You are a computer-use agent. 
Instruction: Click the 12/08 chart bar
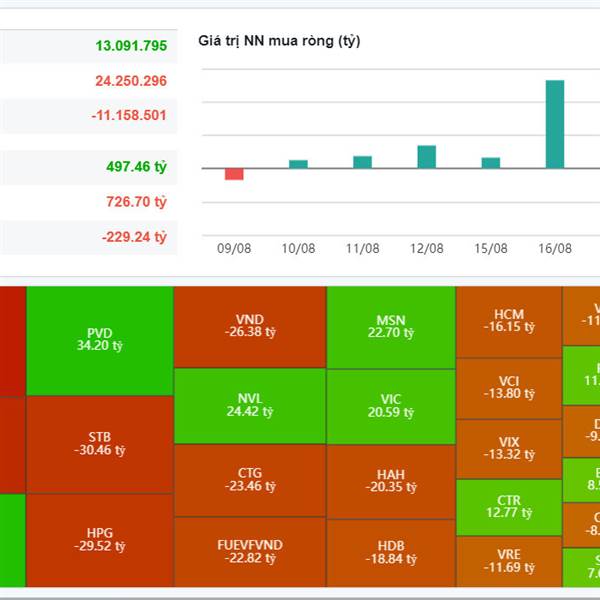pos(427,157)
